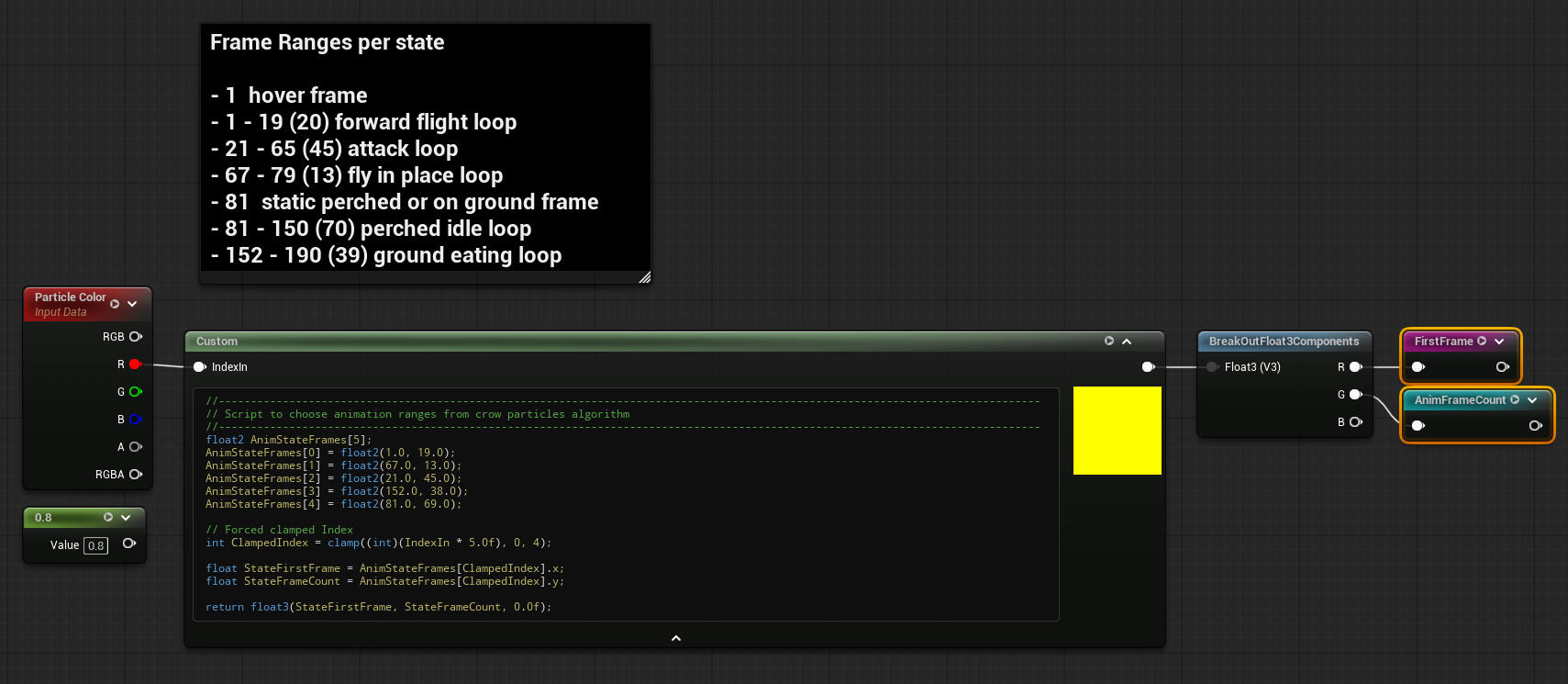Click the FirstFrame node's output pin
The image size is (1568, 684).
(1502, 367)
